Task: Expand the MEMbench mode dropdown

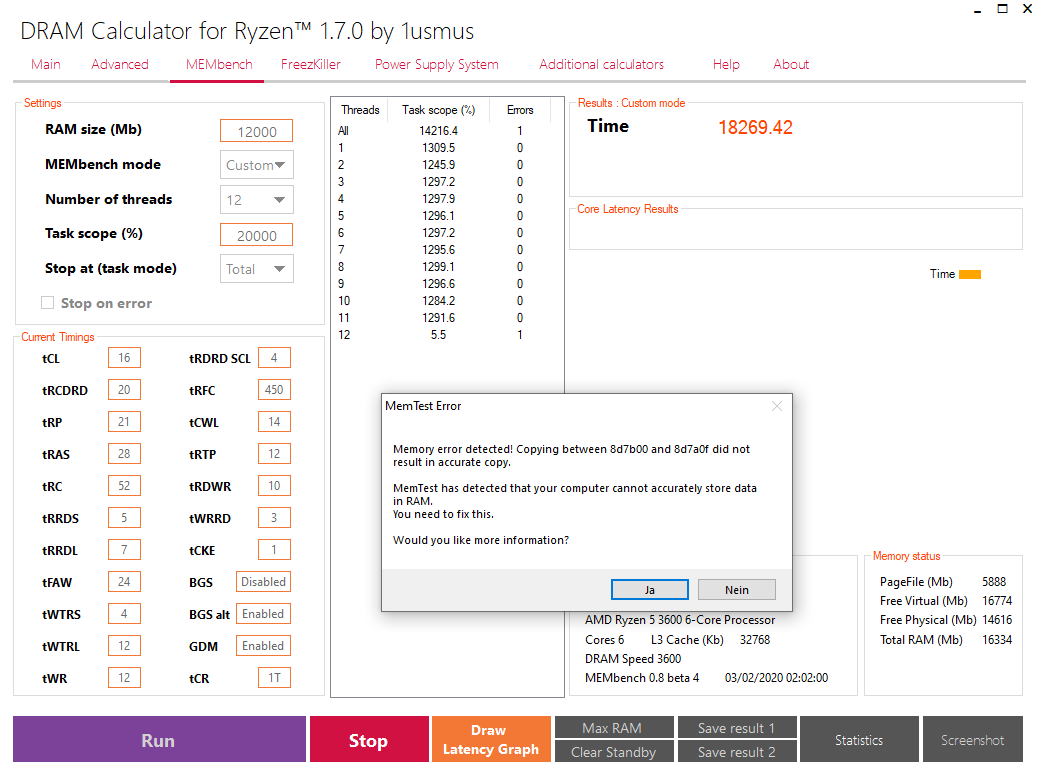Action: (x=257, y=165)
